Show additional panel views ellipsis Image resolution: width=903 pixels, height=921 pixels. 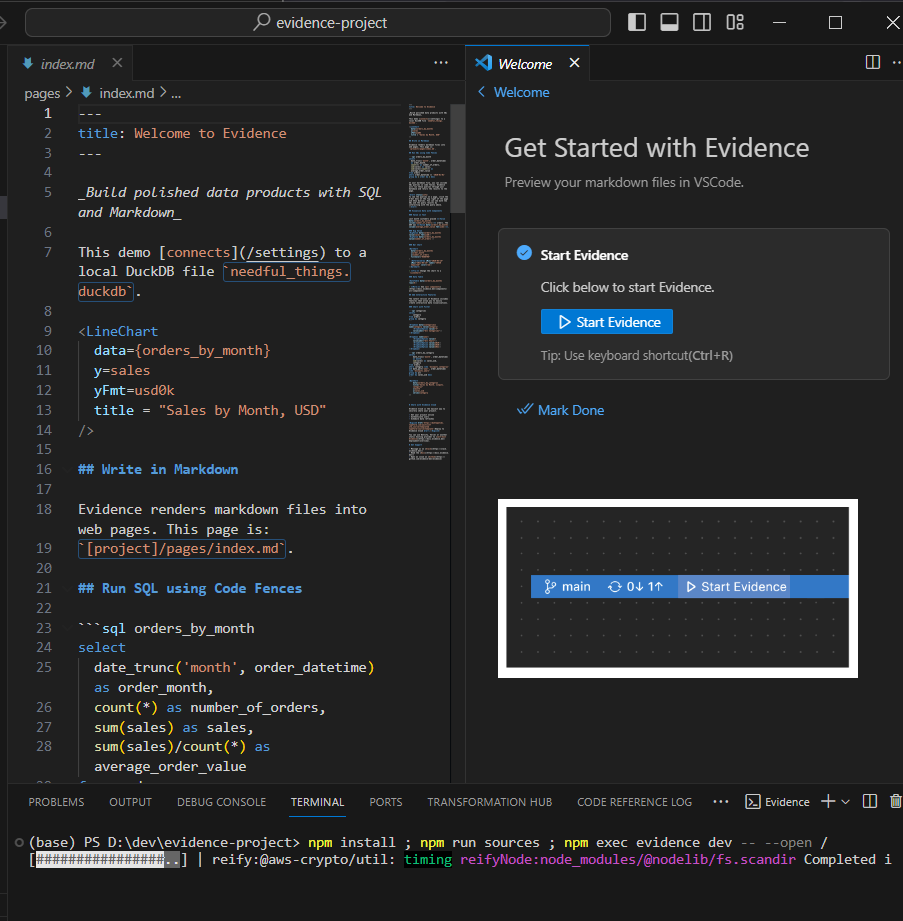[x=721, y=802]
